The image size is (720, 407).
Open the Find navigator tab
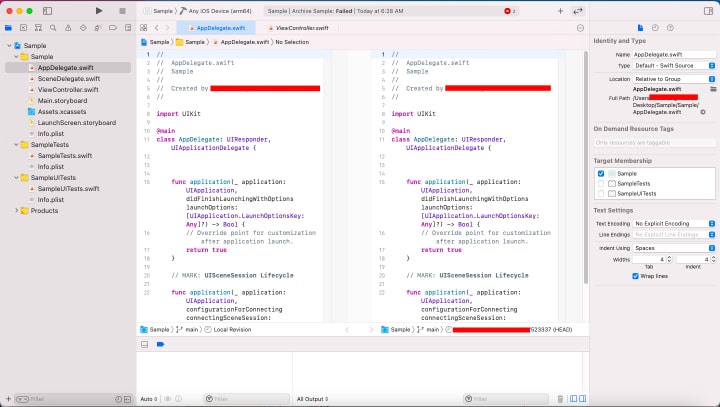(53, 28)
